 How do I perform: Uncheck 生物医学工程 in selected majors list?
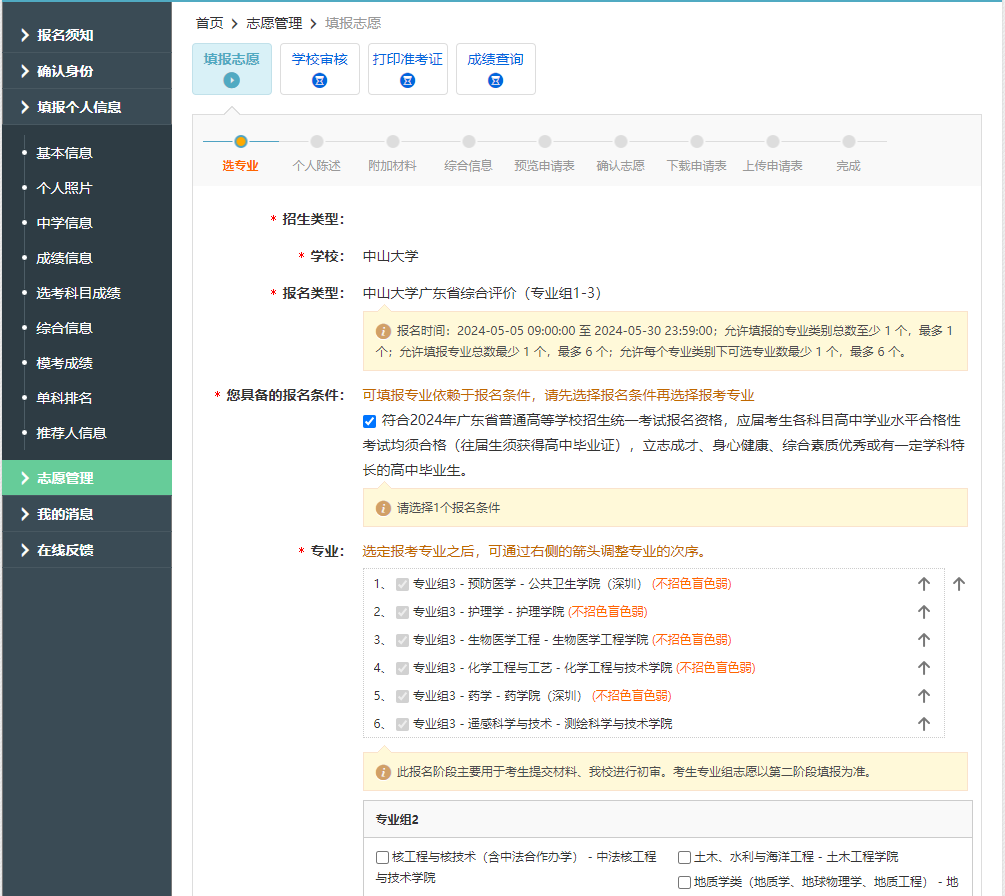(402, 640)
